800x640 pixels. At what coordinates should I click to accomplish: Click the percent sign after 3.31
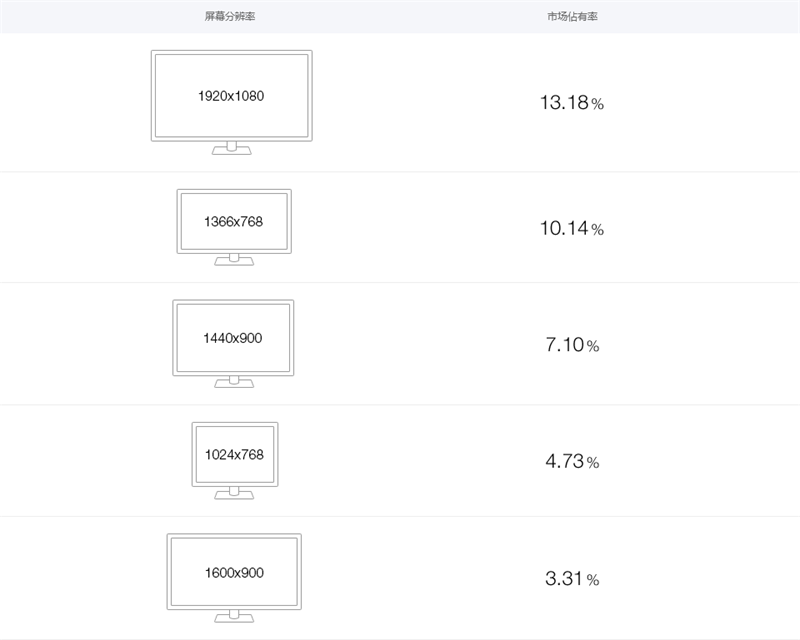click(x=593, y=579)
